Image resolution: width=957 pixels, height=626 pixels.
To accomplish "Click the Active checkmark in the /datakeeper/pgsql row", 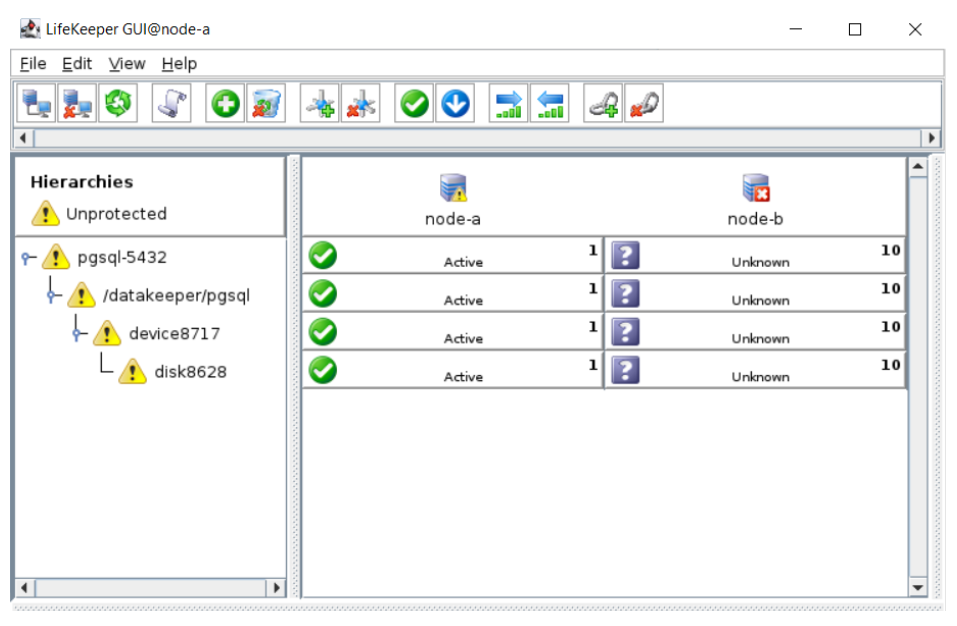I will pos(323,293).
